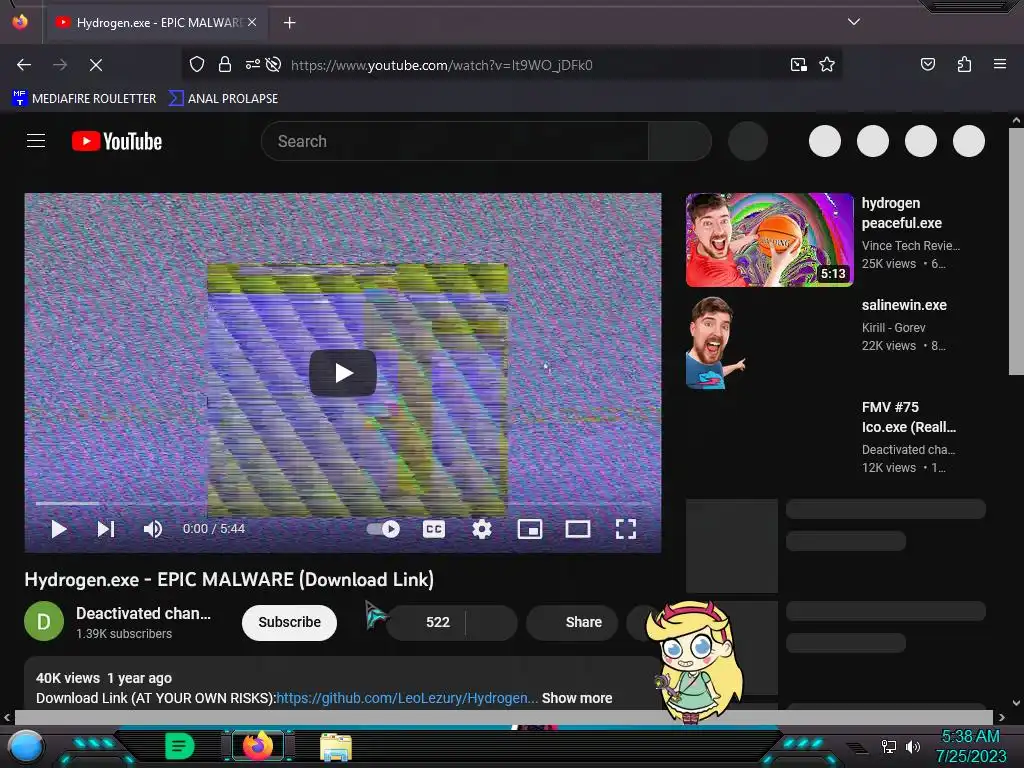Save page to Pocket
1024x768 pixels.
click(x=927, y=64)
